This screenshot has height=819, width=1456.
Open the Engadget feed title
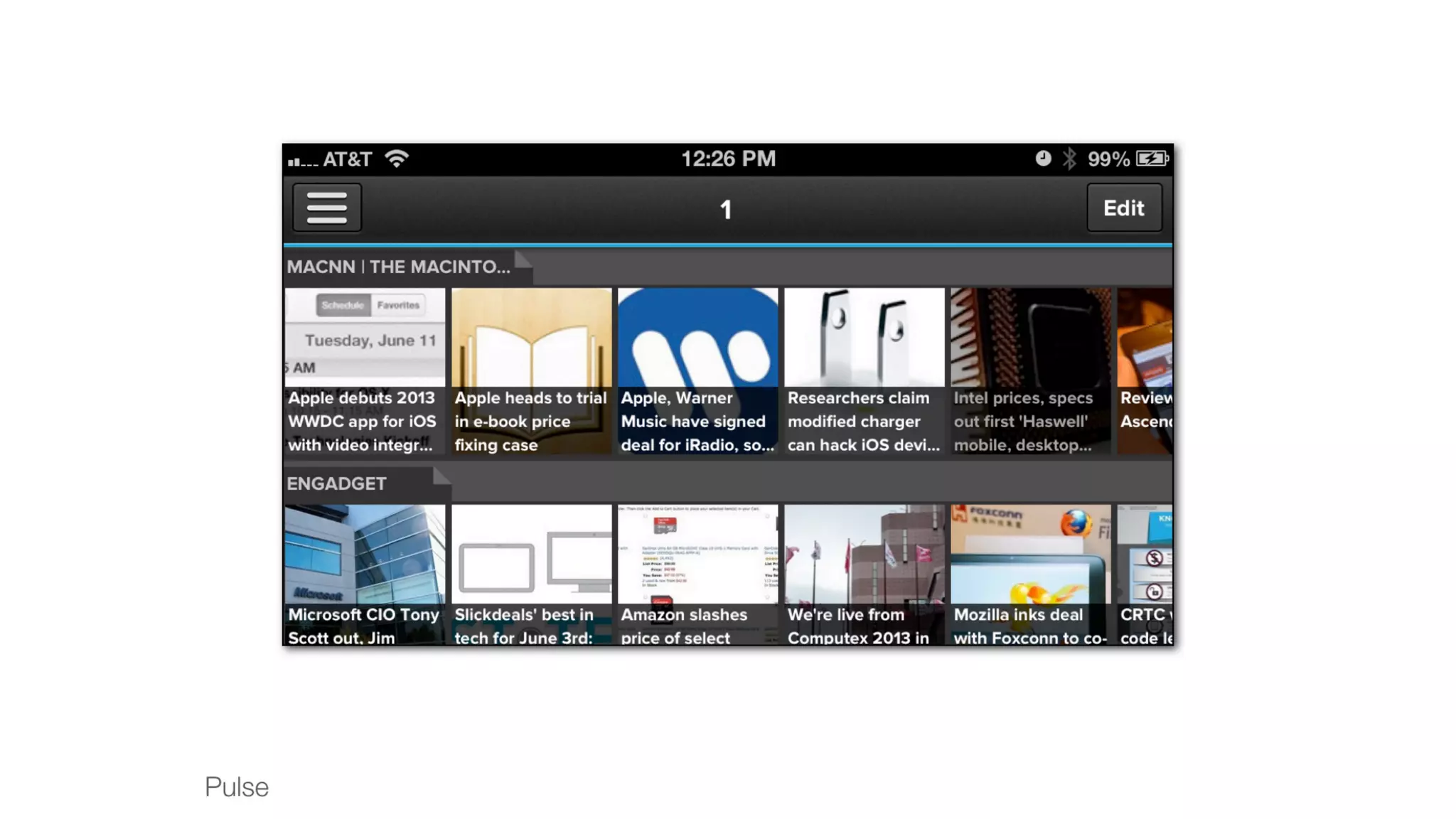(x=336, y=484)
